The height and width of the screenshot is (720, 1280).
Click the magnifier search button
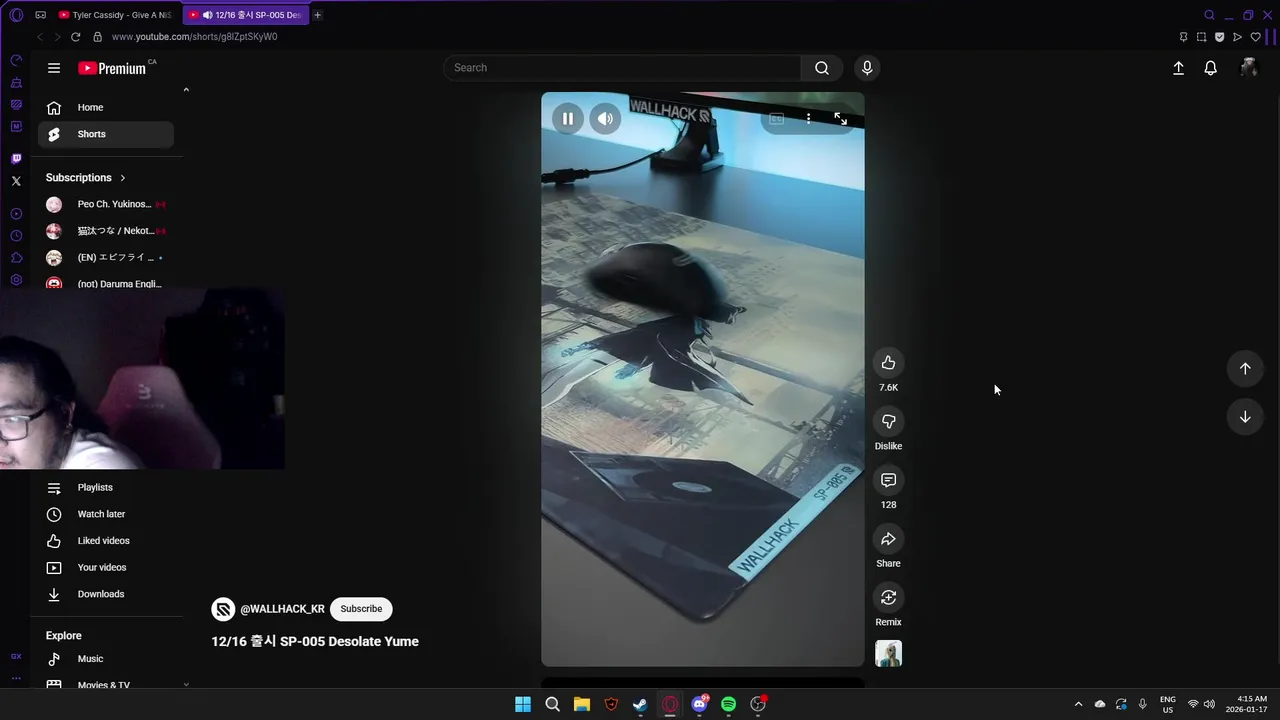(x=822, y=68)
